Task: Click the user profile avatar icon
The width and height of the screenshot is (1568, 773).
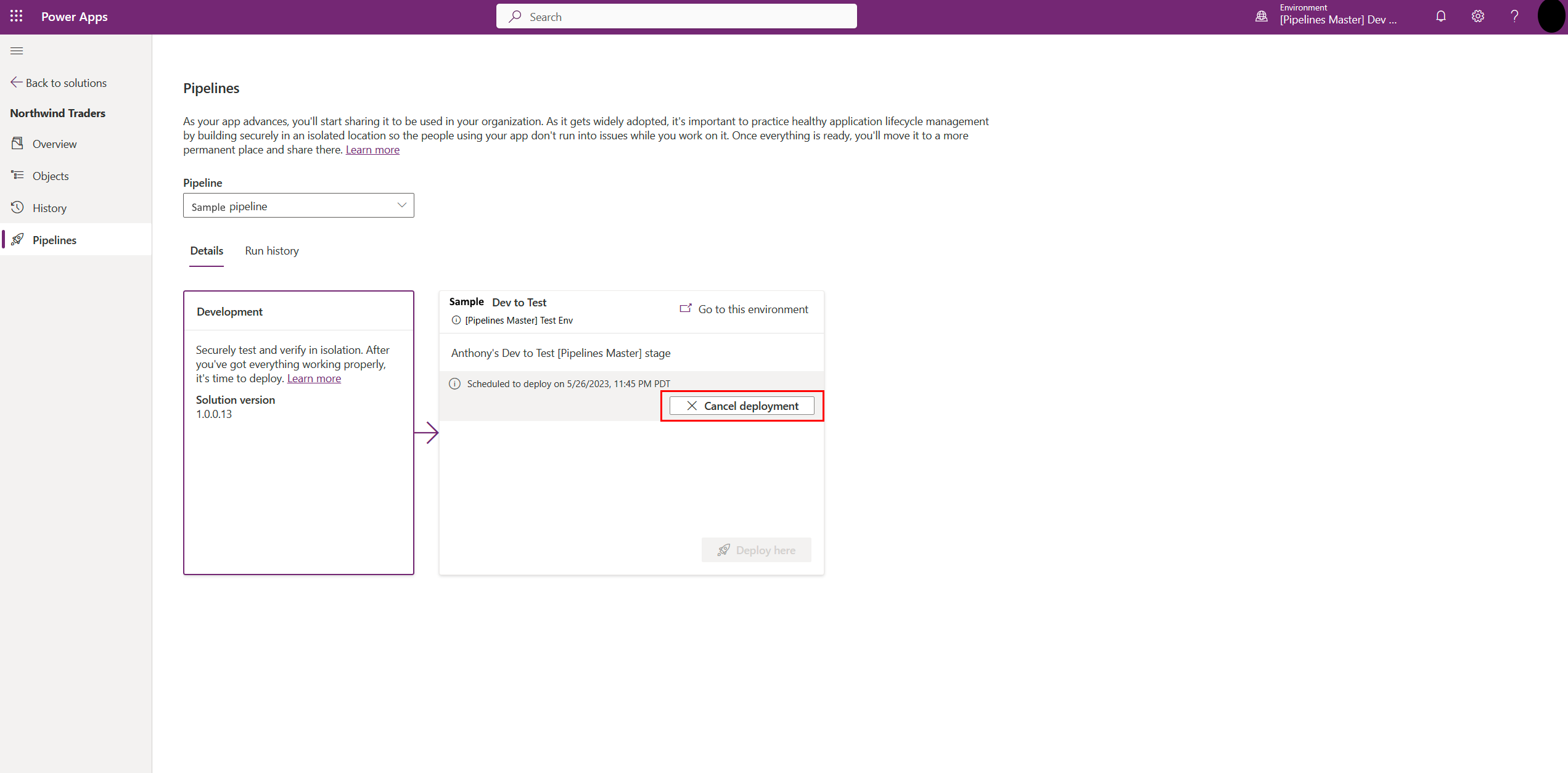Action: [x=1551, y=16]
